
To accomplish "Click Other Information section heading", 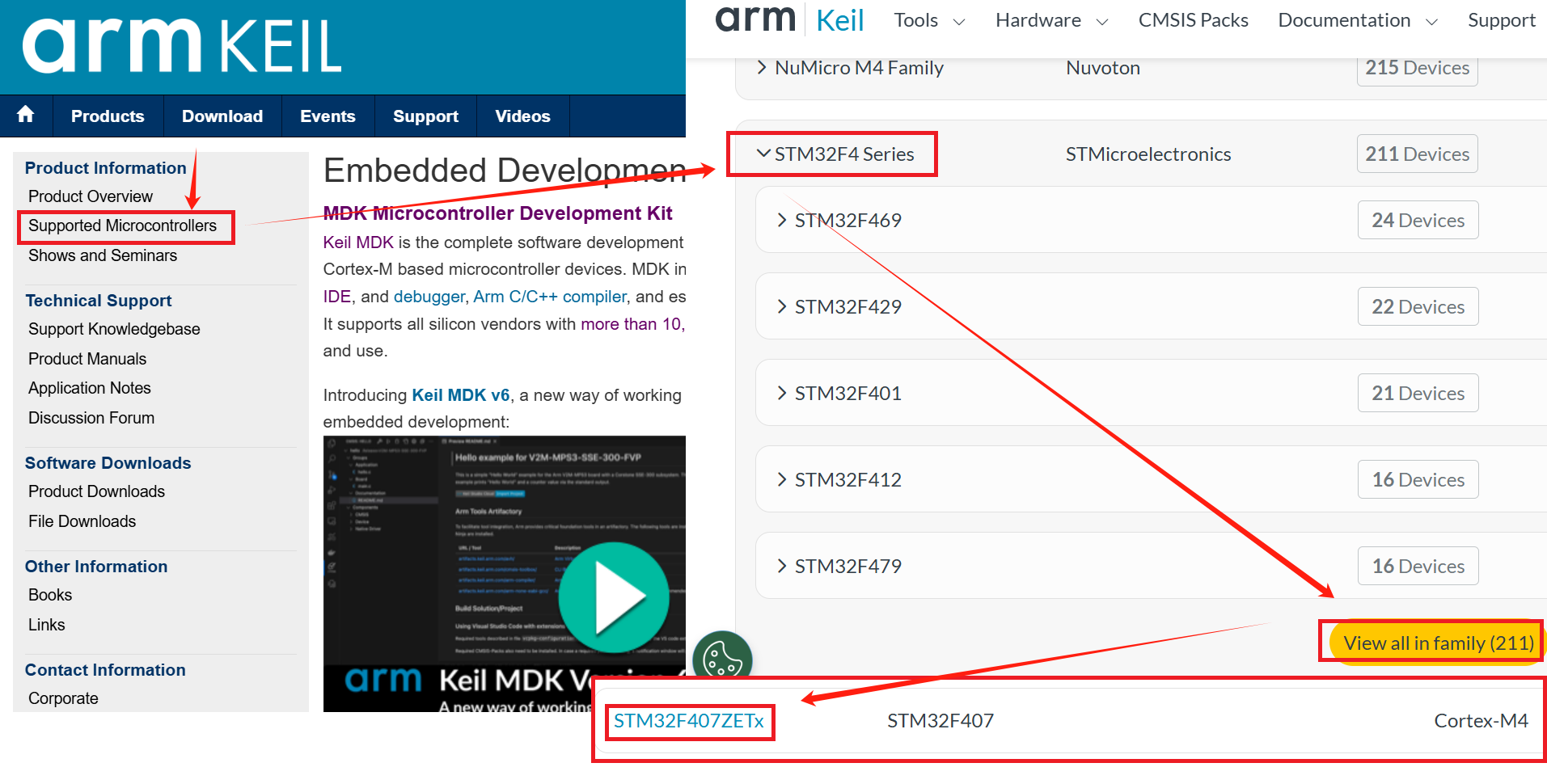I will [96, 567].
